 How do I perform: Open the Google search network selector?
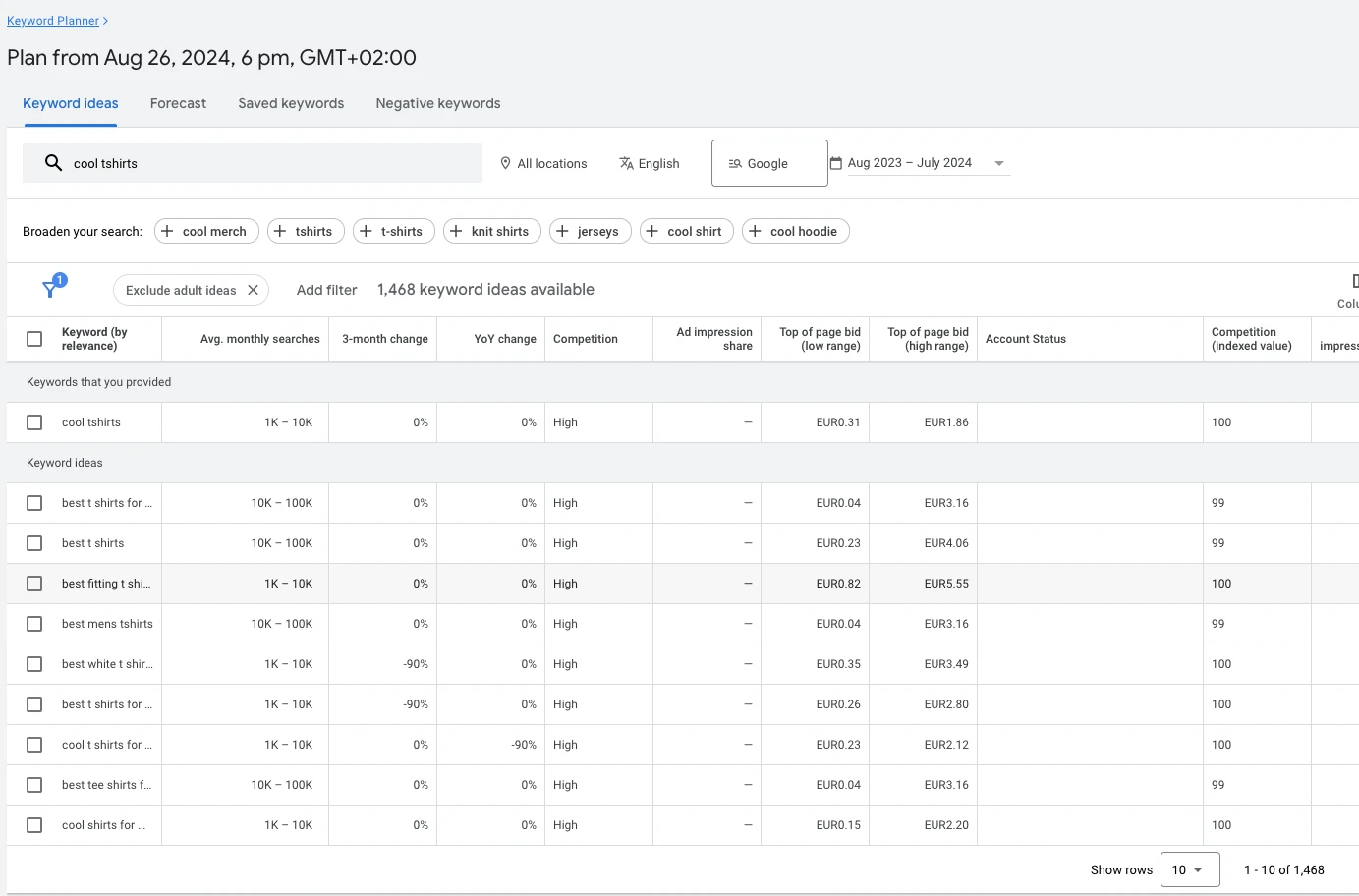(x=768, y=163)
